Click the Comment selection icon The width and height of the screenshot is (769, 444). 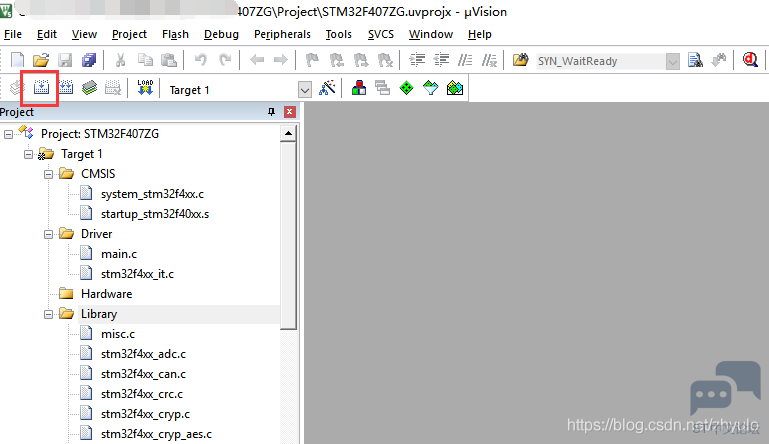465,60
